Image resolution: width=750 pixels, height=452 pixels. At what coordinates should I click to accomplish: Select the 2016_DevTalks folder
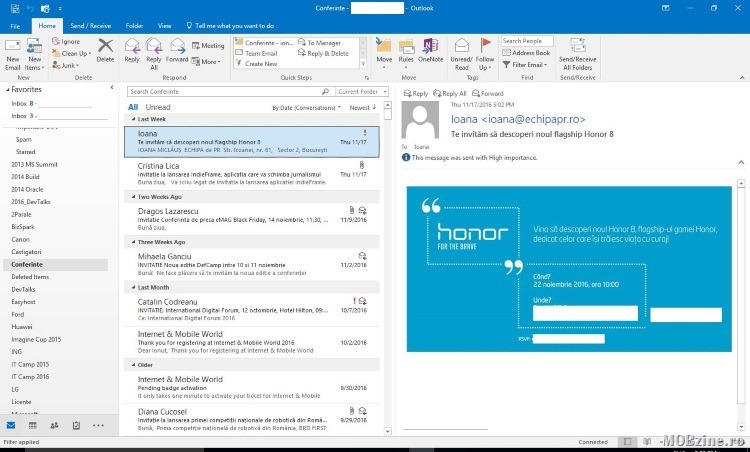[x=31, y=202]
